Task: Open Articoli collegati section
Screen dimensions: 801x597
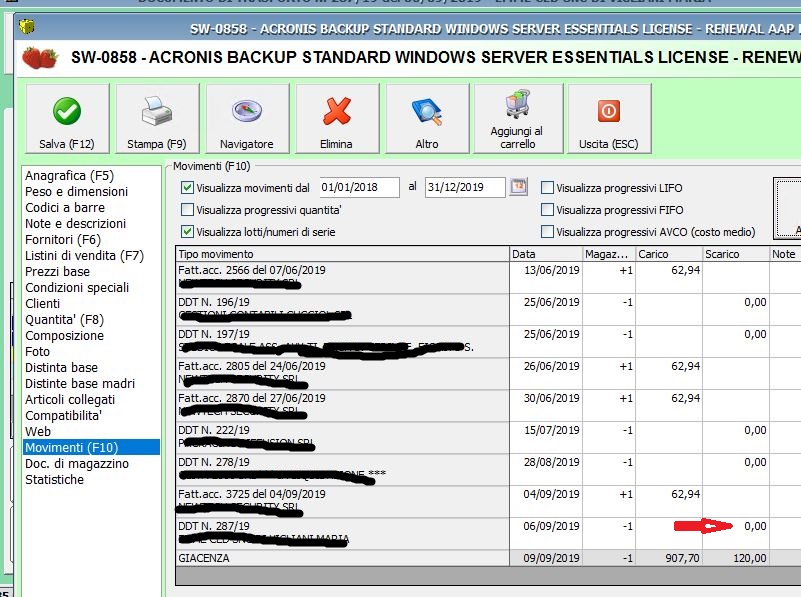Action: click(70, 399)
